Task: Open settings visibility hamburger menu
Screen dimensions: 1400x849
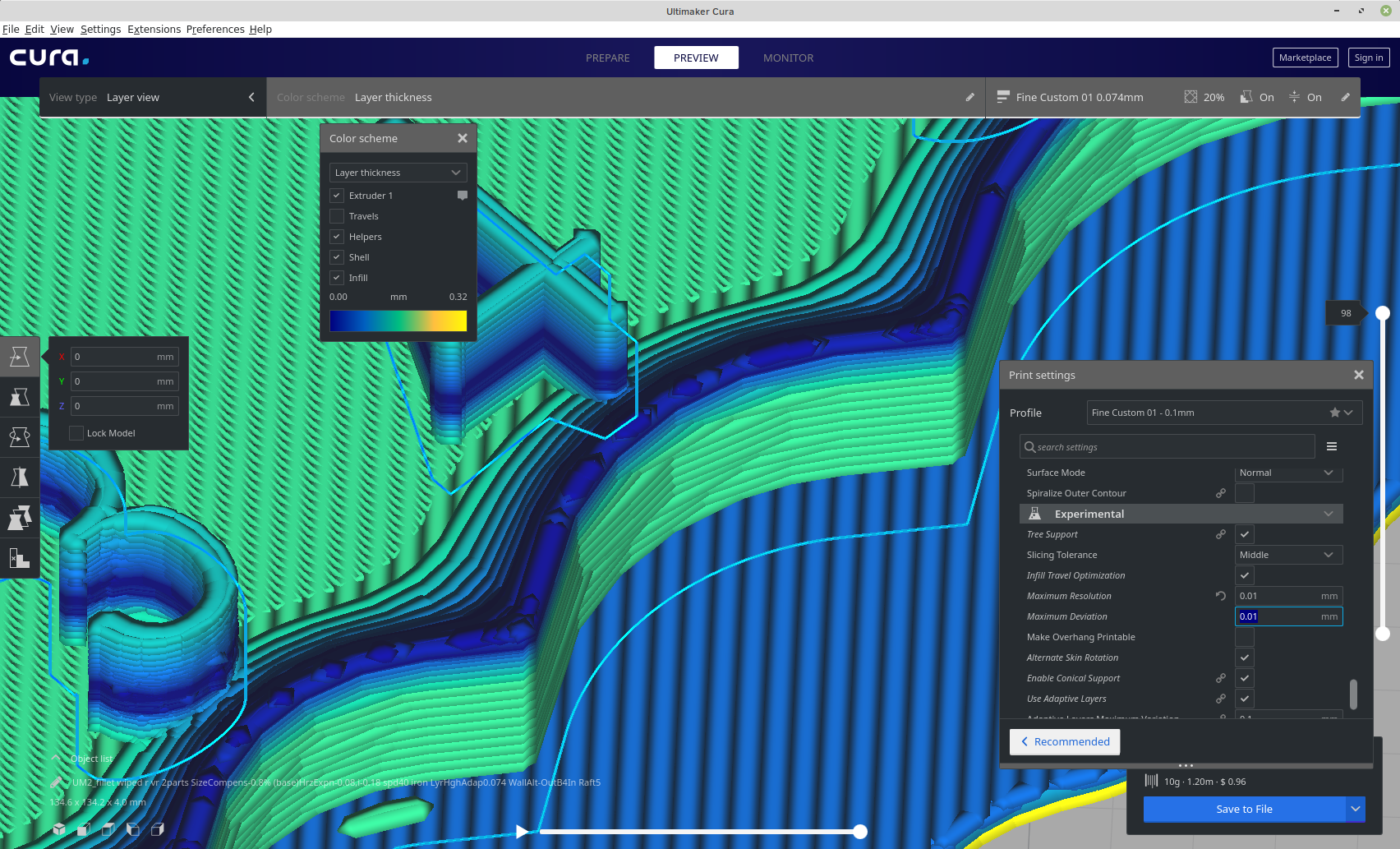Action: [1332, 446]
